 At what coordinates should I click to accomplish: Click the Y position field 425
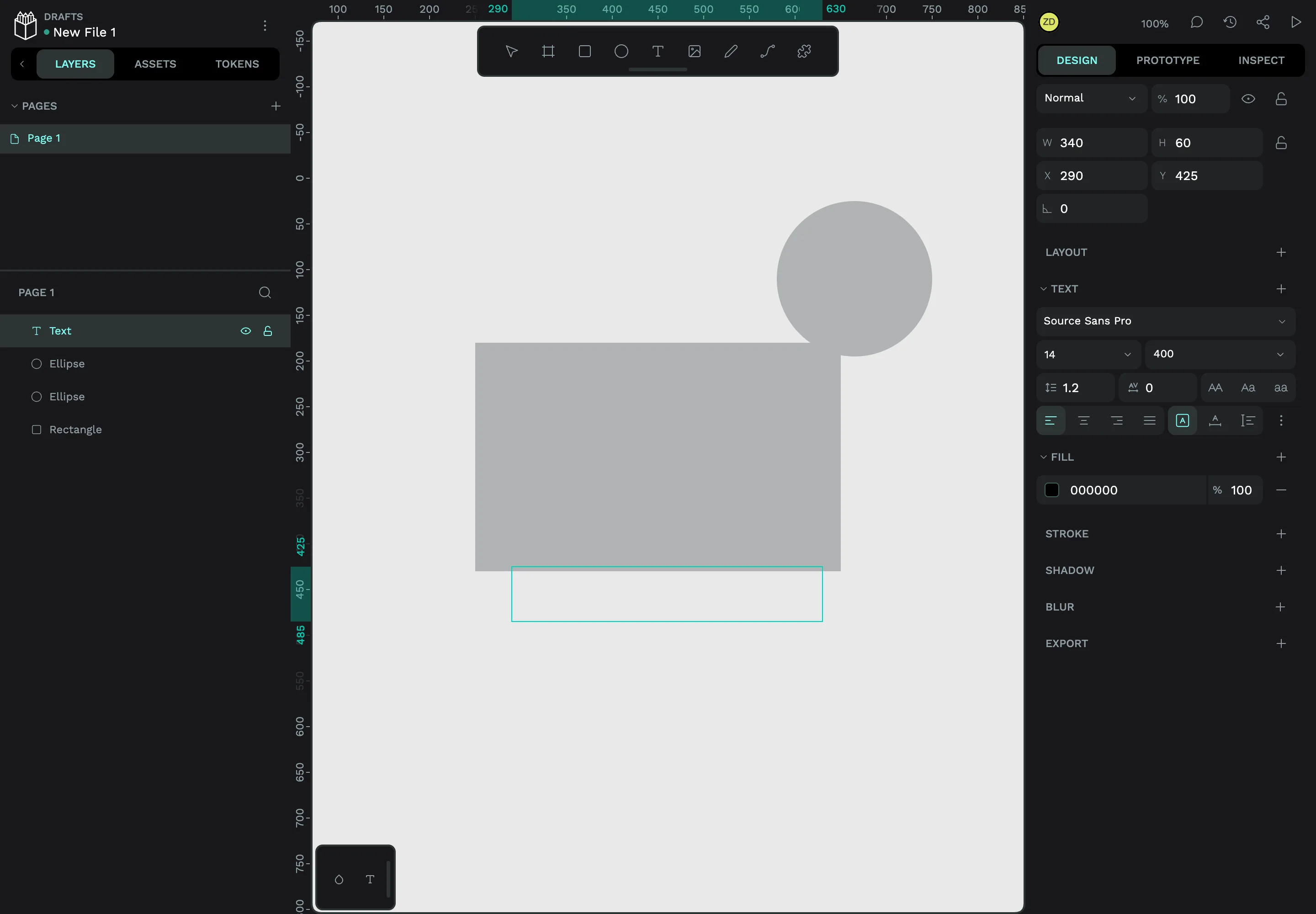[1207, 176]
